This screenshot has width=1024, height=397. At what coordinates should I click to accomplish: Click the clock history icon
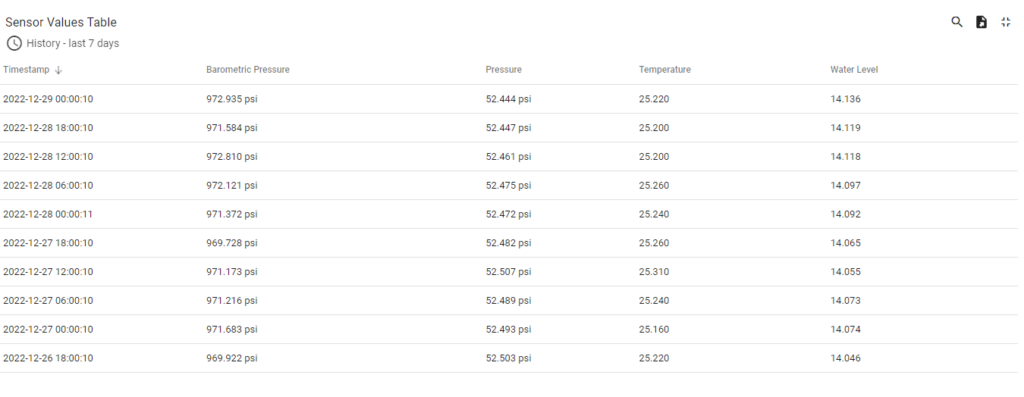tap(14, 44)
